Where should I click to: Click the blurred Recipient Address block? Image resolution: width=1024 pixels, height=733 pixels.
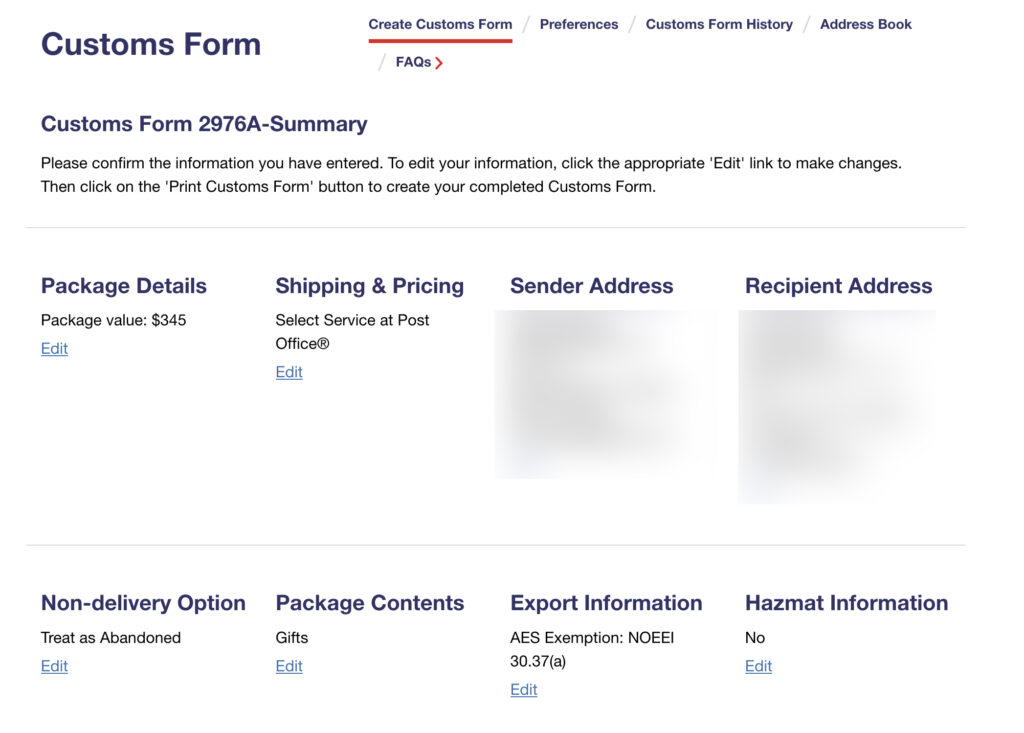tap(837, 404)
